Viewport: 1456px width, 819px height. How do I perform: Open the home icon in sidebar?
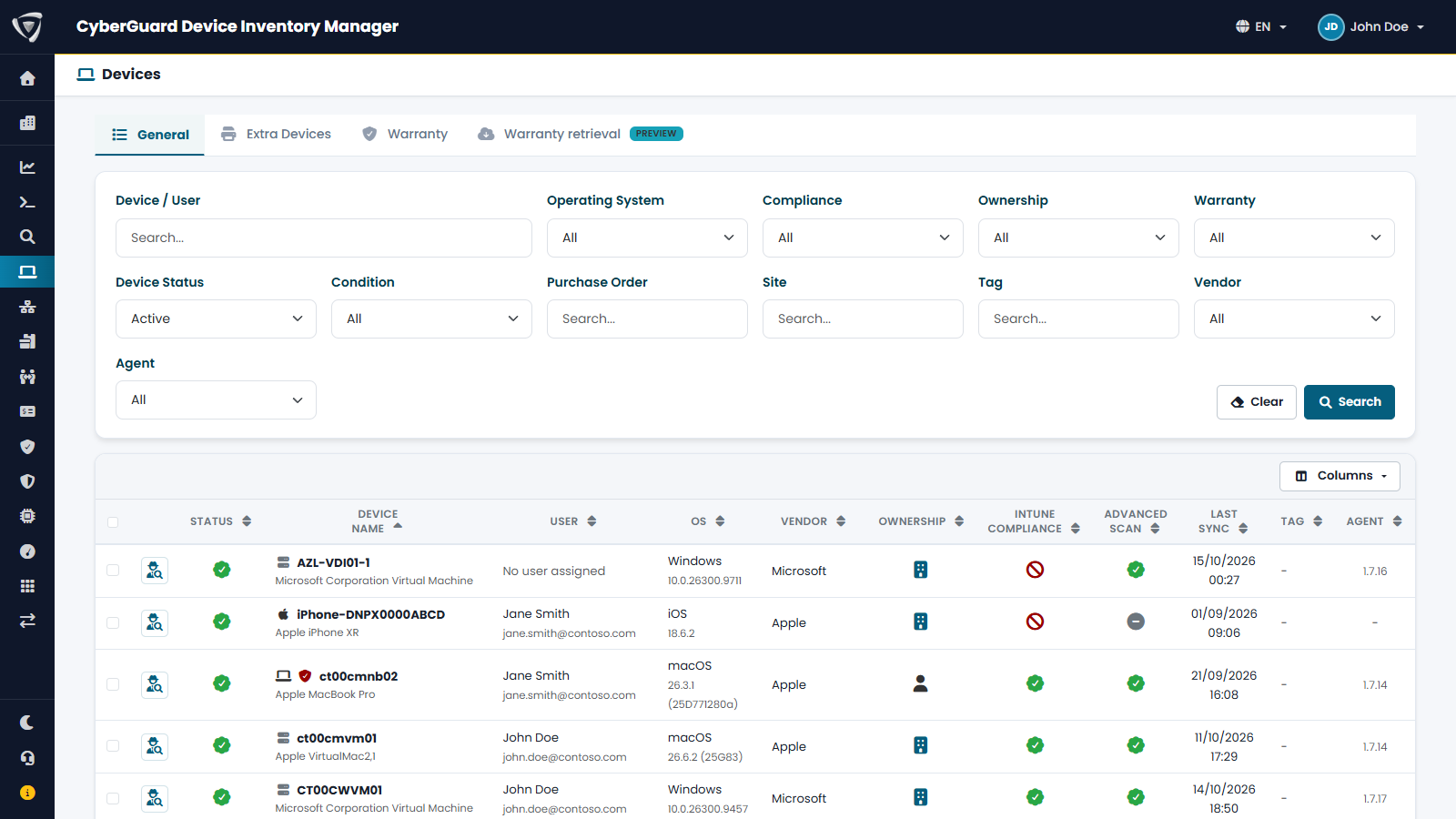[27, 78]
